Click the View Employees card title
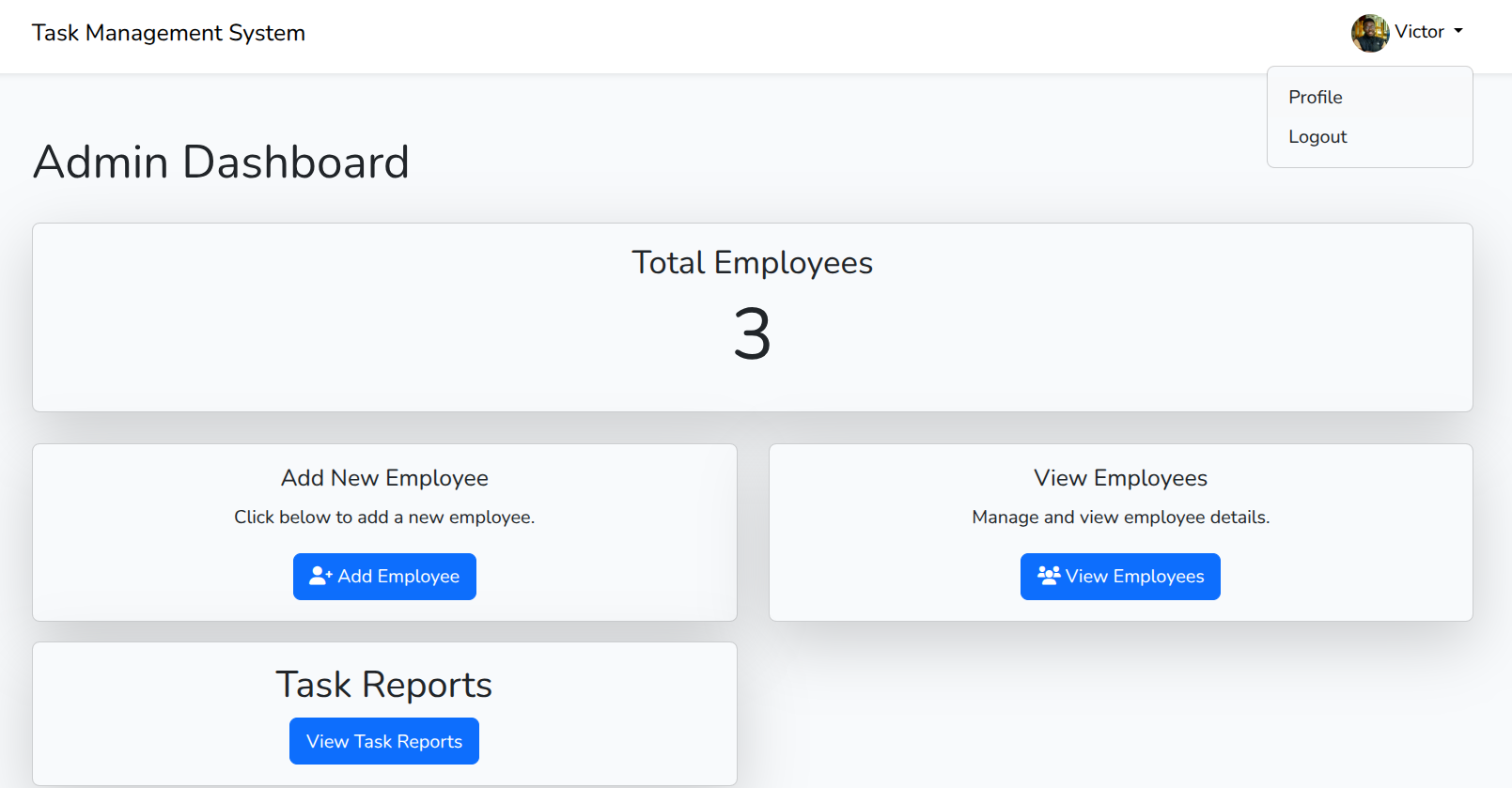Viewport: 1512px width, 788px height. point(1120,478)
